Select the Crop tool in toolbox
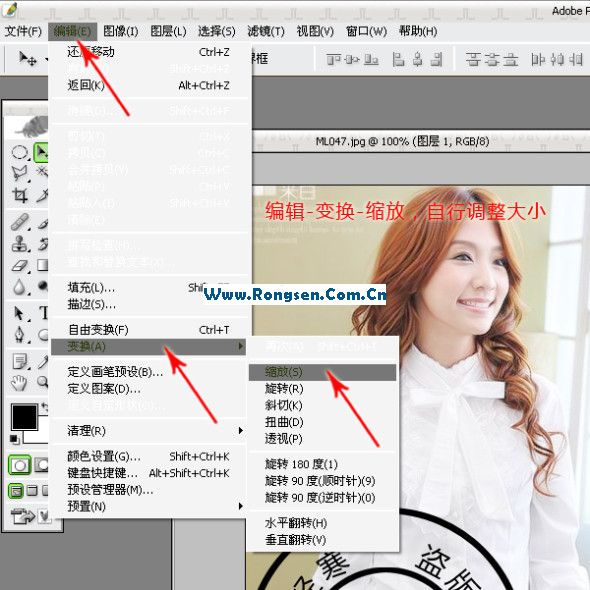 20,195
